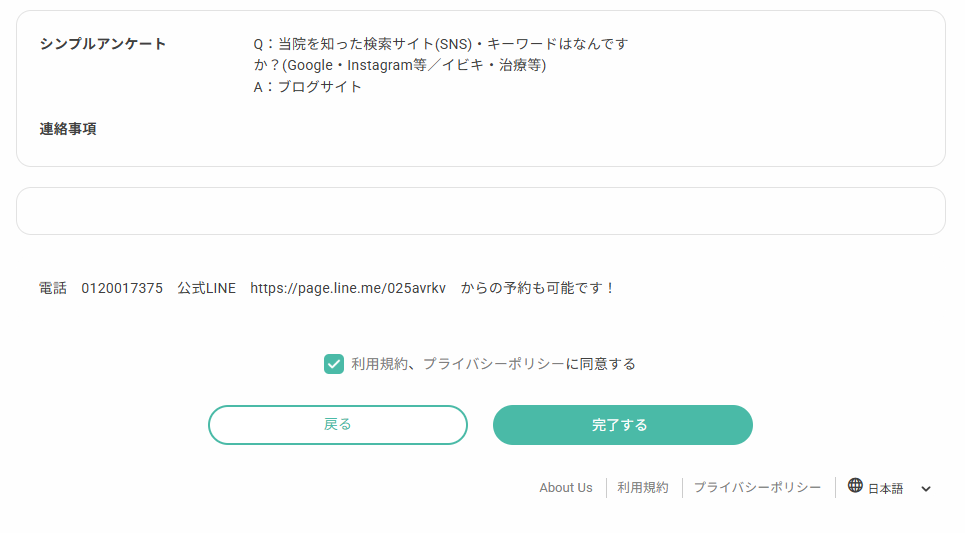965x533 pixels.
Task: Toggle the terms and privacy agreement checkbox
Action: pos(334,364)
